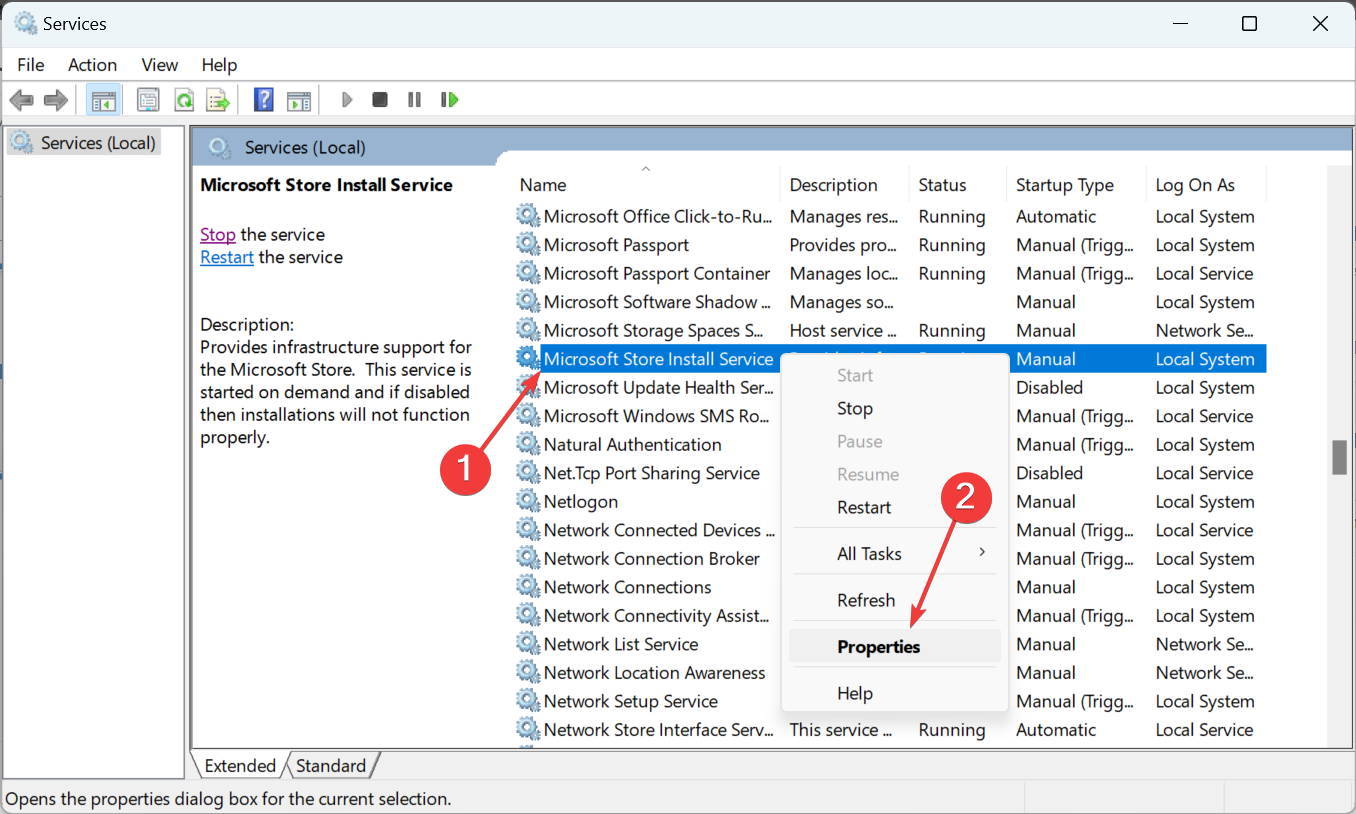
Task: Select the Microsoft Passport service name
Action: tap(616, 245)
